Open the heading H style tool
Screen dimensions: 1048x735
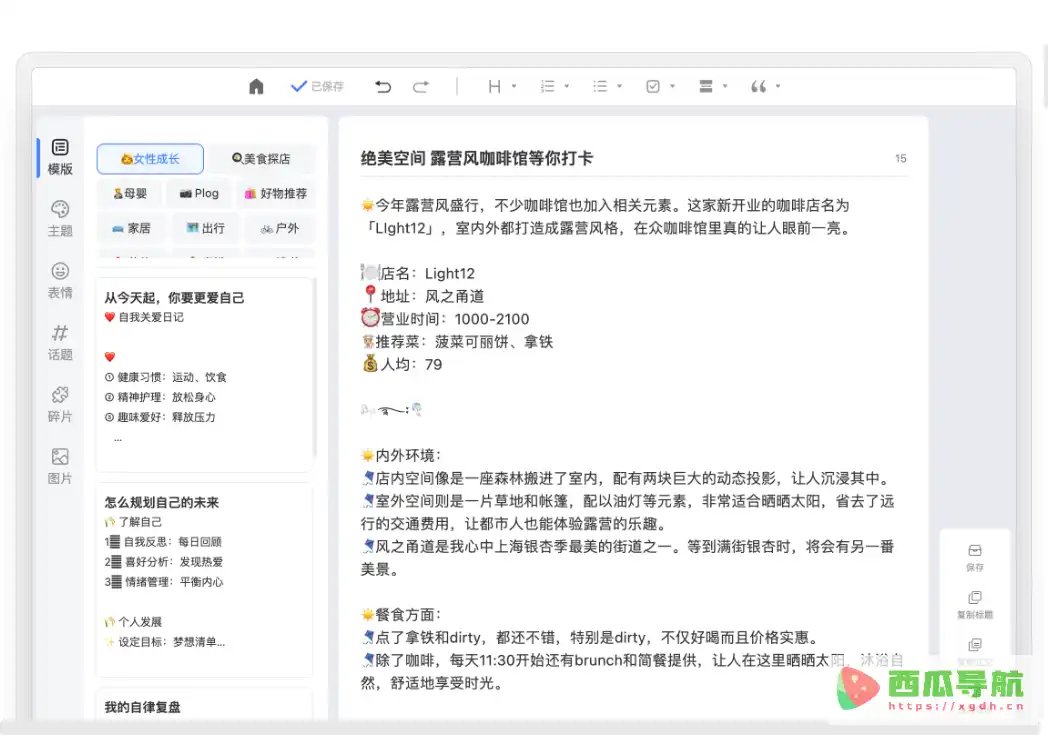[495, 86]
